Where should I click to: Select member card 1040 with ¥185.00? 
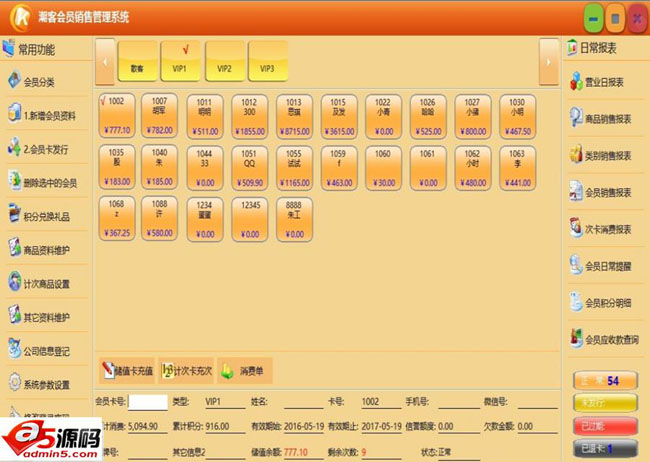coord(159,167)
